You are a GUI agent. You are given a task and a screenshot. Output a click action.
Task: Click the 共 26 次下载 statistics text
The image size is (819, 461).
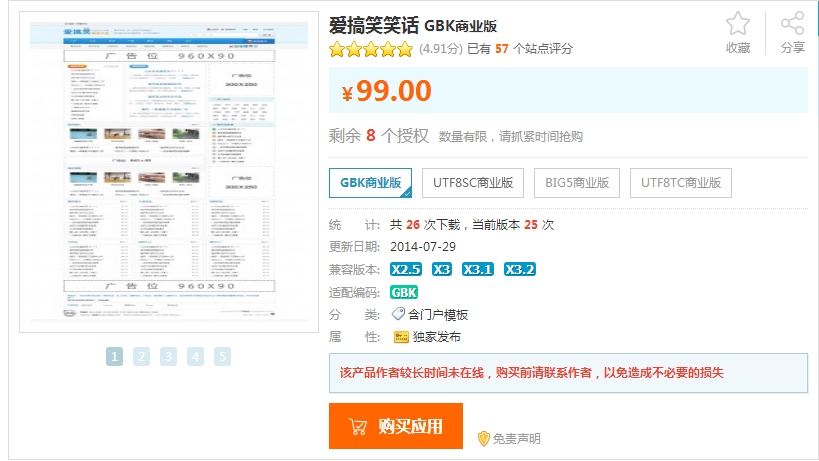[425, 224]
